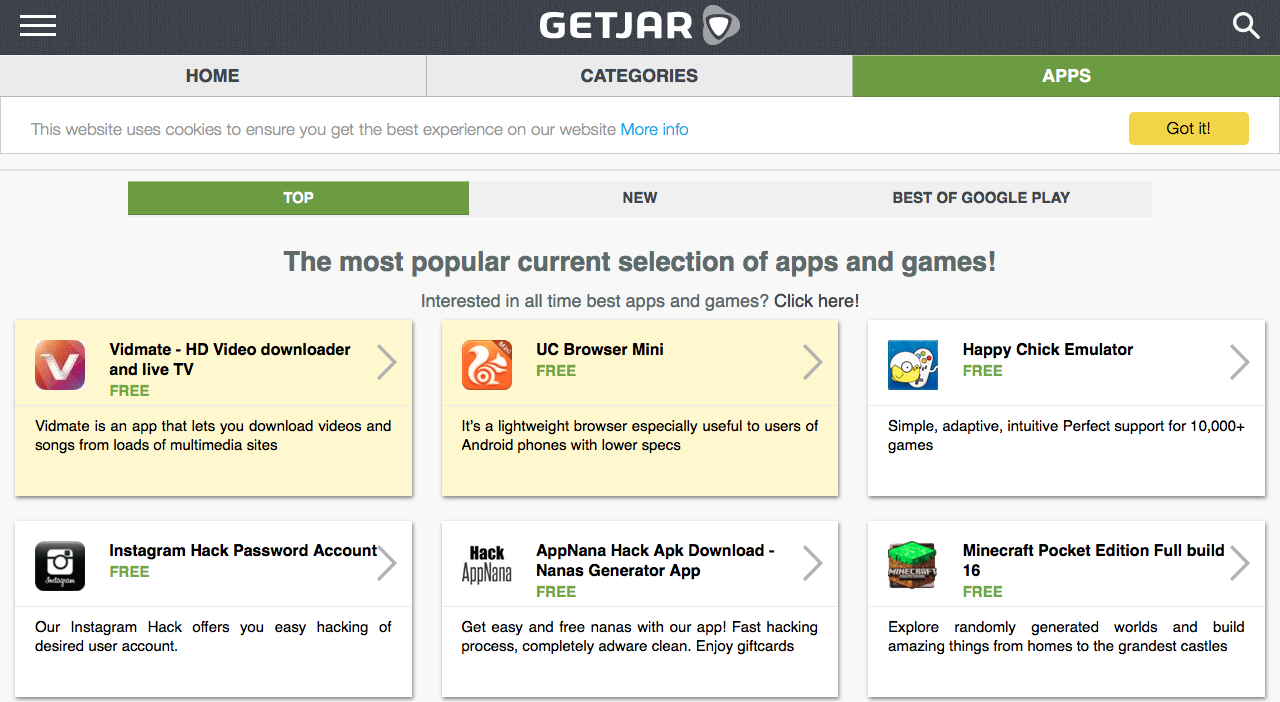Switch to the CATEGORIES tab
The image size is (1280, 702).
tap(639, 75)
